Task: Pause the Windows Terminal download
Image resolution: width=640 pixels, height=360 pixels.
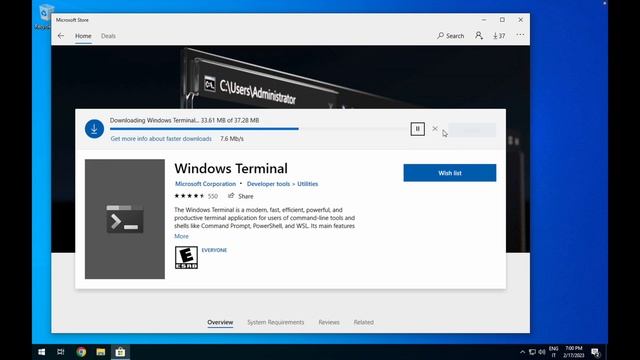Action: 418,129
